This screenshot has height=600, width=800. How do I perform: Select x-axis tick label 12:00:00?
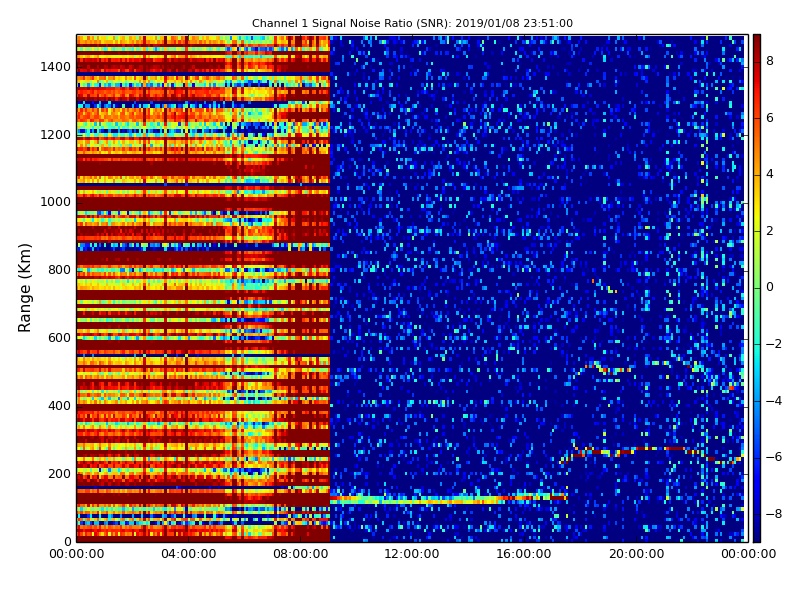(412, 554)
